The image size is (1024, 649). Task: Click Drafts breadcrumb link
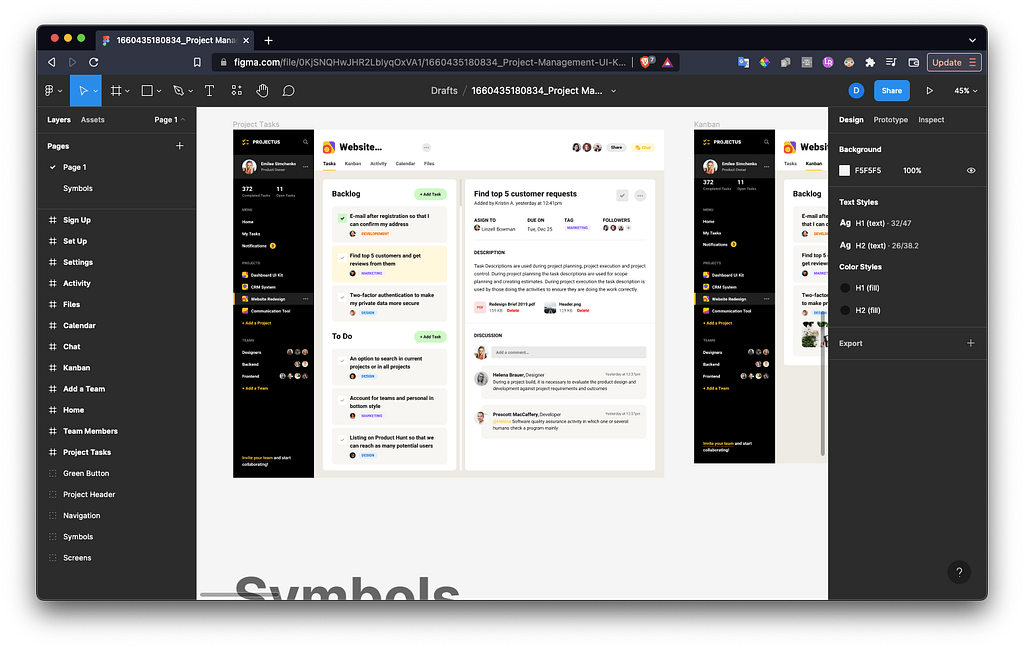pos(444,91)
